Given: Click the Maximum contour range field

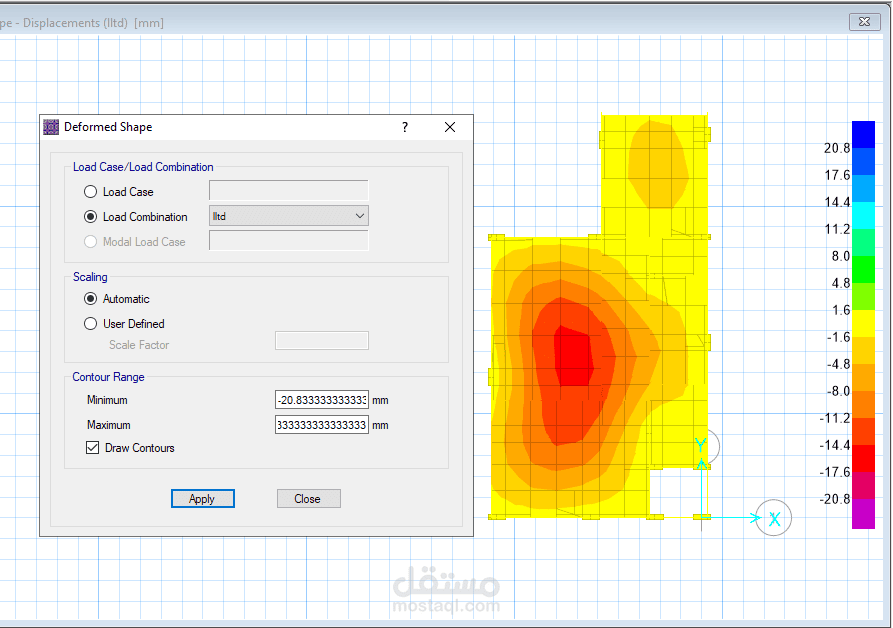Looking at the screenshot, I should [x=322, y=425].
